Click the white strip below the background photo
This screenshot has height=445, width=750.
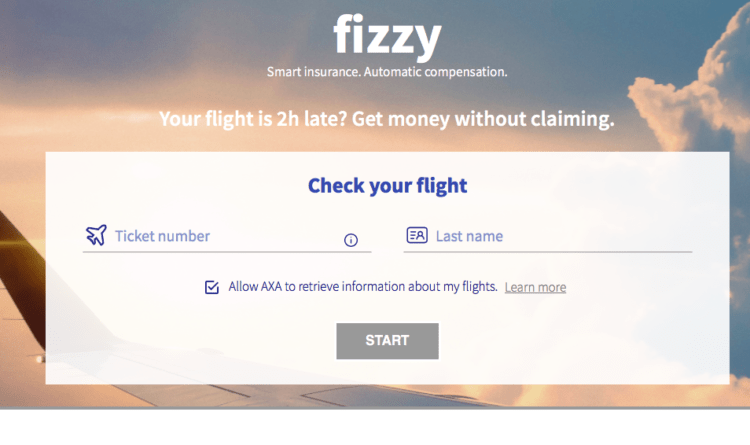pyautogui.click(x=375, y=430)
